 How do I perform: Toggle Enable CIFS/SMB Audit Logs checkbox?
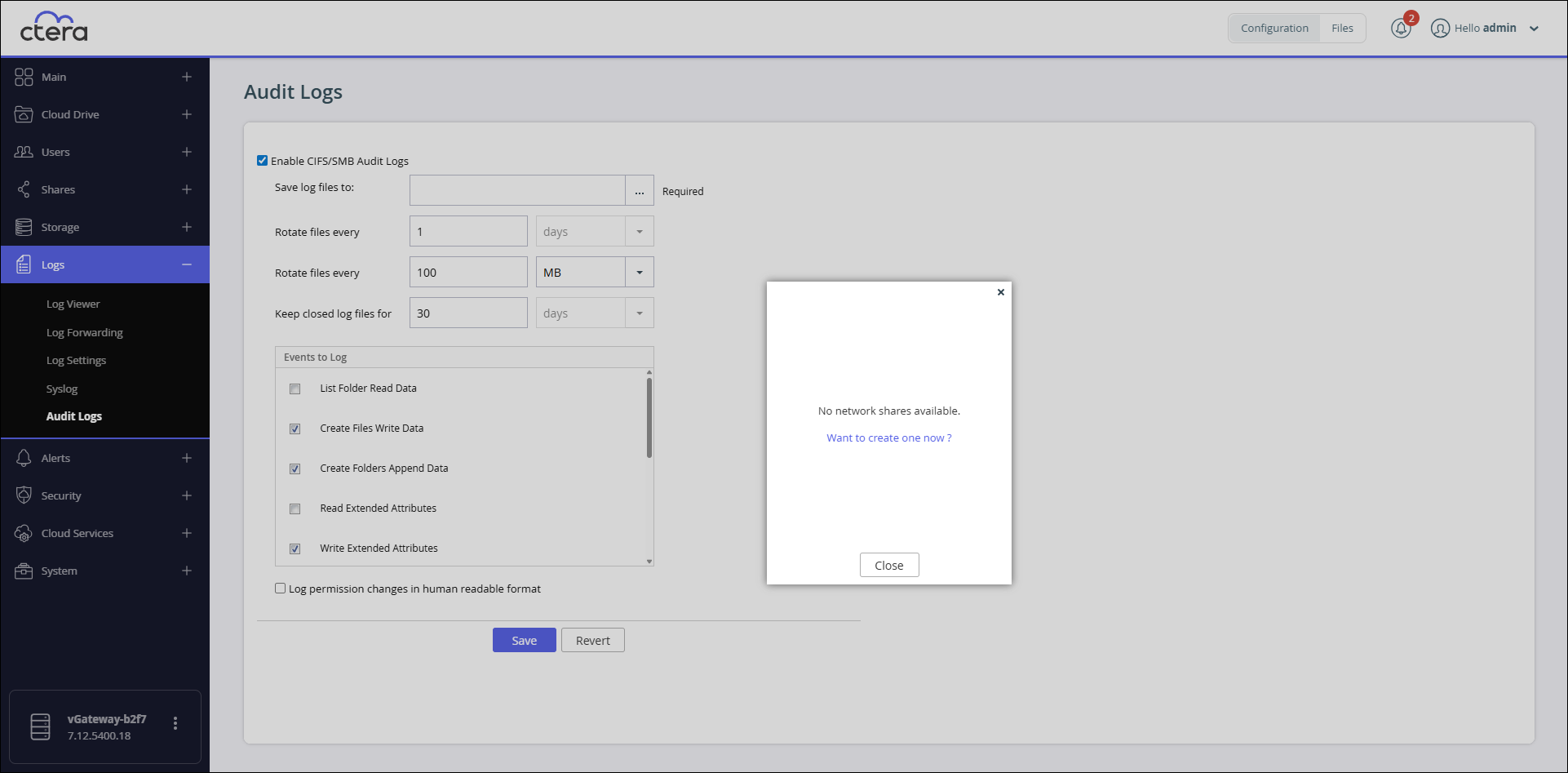coord(262,161)
